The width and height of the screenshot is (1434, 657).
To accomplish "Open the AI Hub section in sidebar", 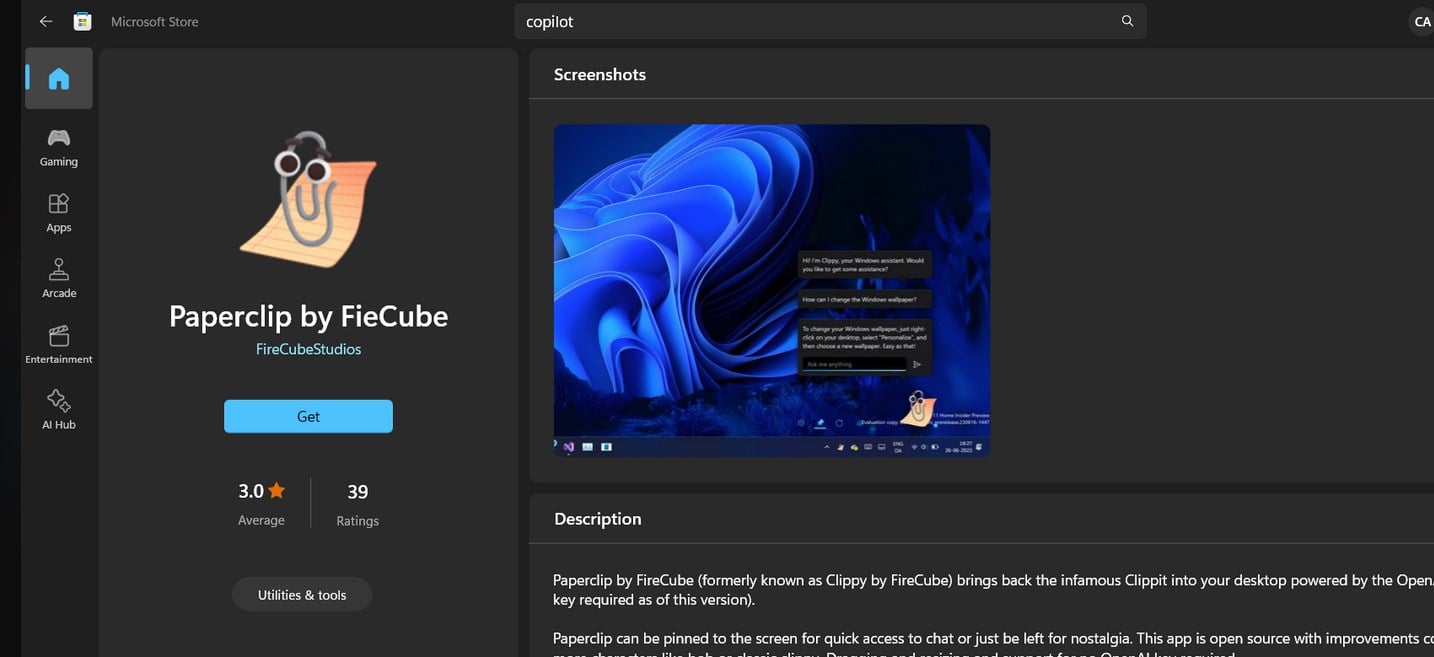I will [x=59, y=410].
